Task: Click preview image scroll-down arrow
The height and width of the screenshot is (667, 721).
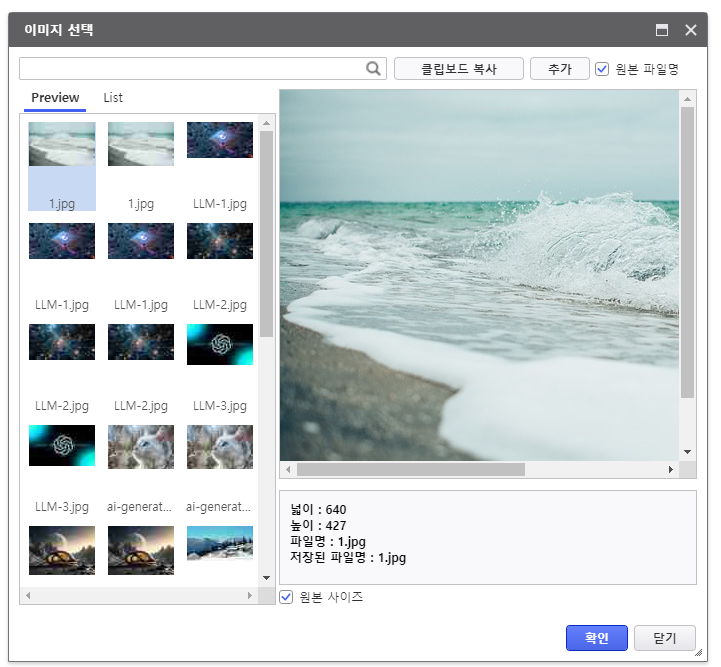Action: [687, 452]
